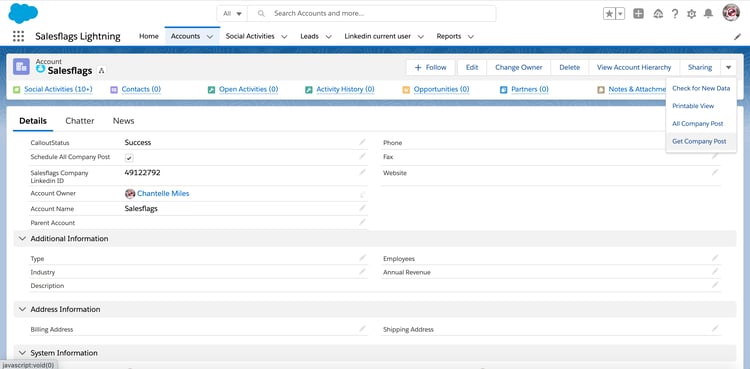Open the App Launcher grid icon
The height and width of the screenshot is (369, 750).
tap(18, 36)
